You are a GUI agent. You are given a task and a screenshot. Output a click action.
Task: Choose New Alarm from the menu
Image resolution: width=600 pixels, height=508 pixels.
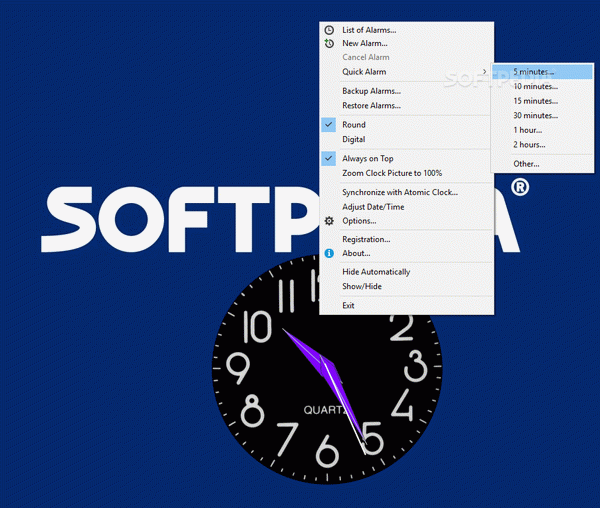click(x=365, y=43)
